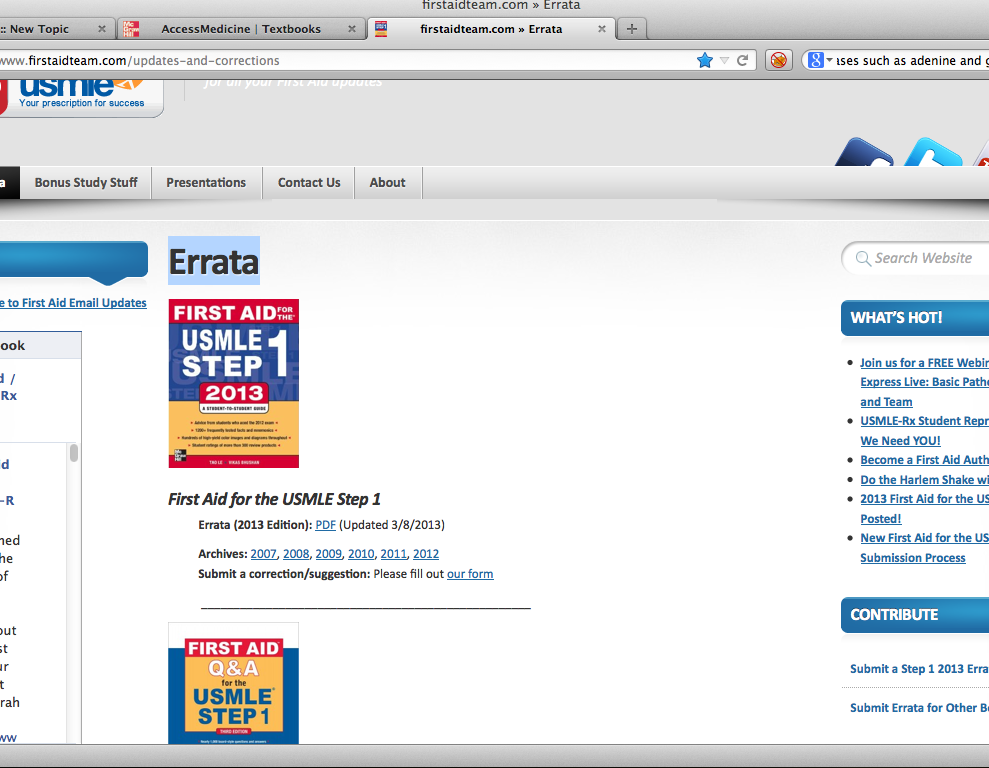Close the AccessMedicine Textbooks tab

(352, 28)
